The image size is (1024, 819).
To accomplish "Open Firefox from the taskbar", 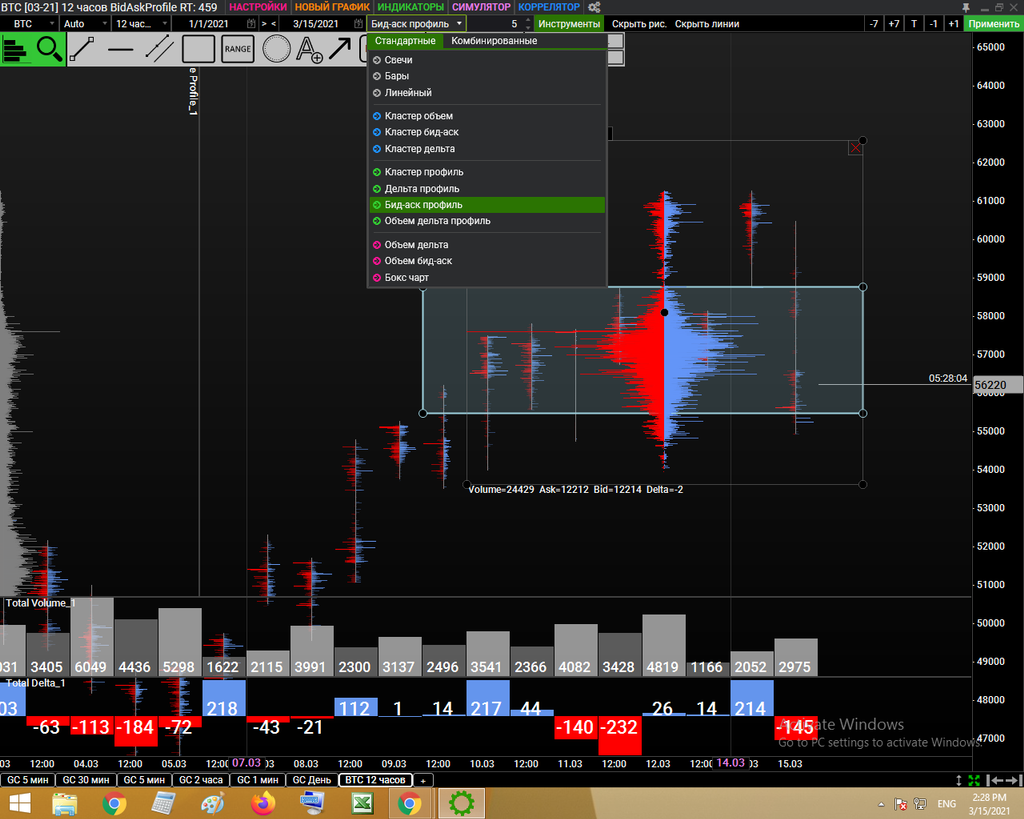I will tap(263, 803).
